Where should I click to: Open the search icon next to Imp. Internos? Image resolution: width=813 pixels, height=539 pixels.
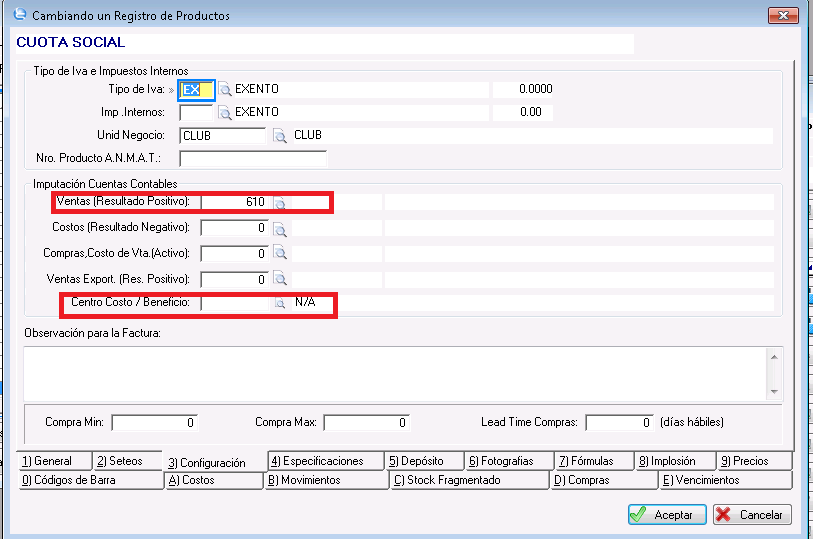click(225, 113)
